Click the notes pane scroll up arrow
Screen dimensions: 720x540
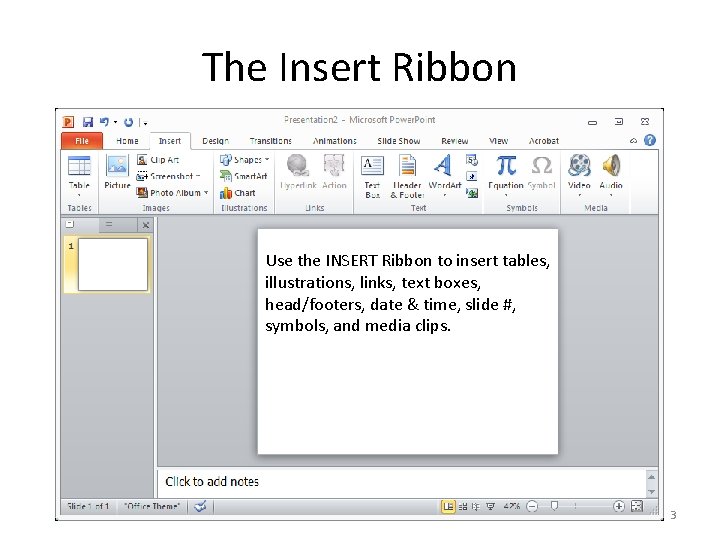tap(651, 477)
